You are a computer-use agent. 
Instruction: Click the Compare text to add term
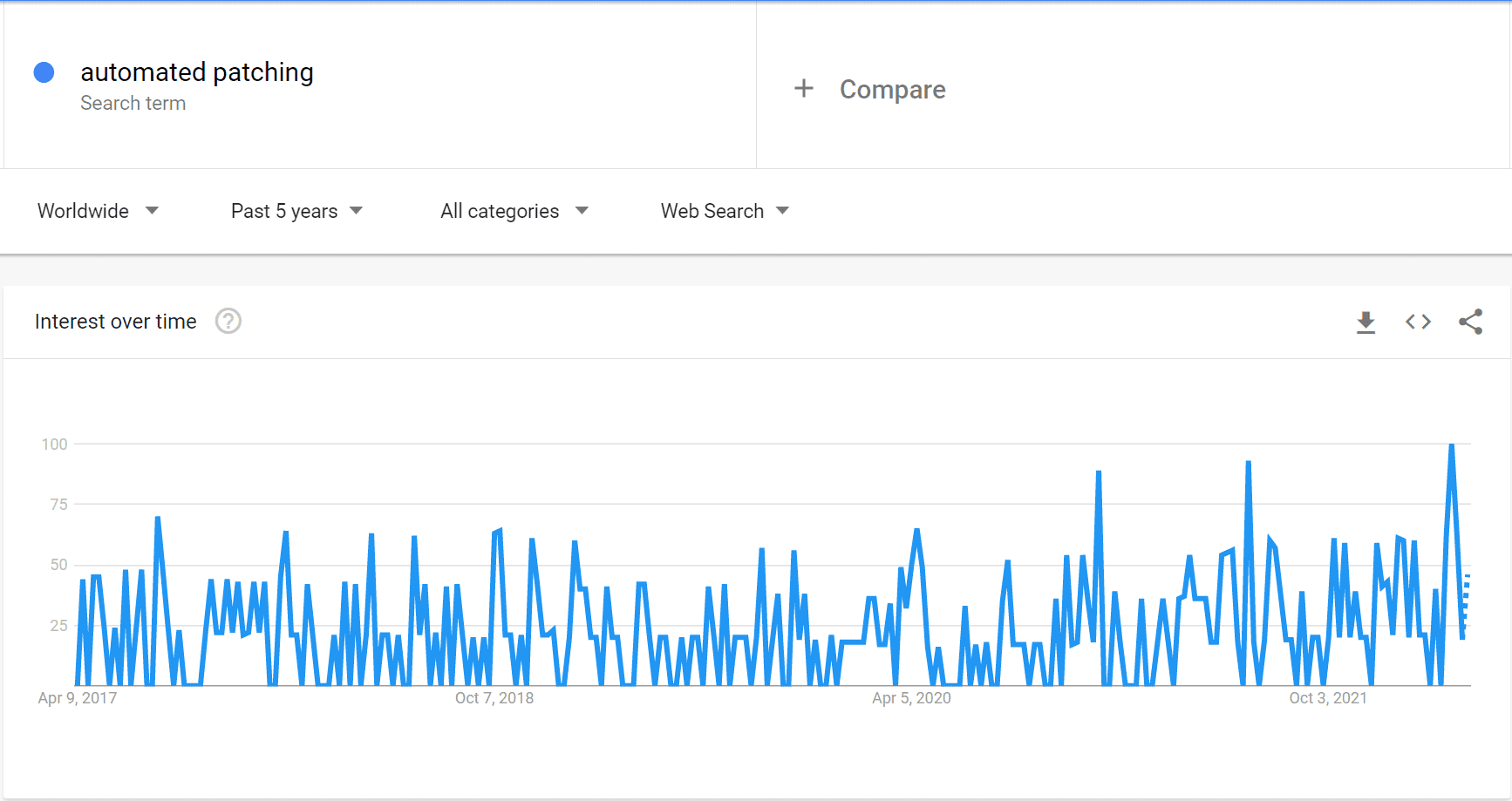892,89
